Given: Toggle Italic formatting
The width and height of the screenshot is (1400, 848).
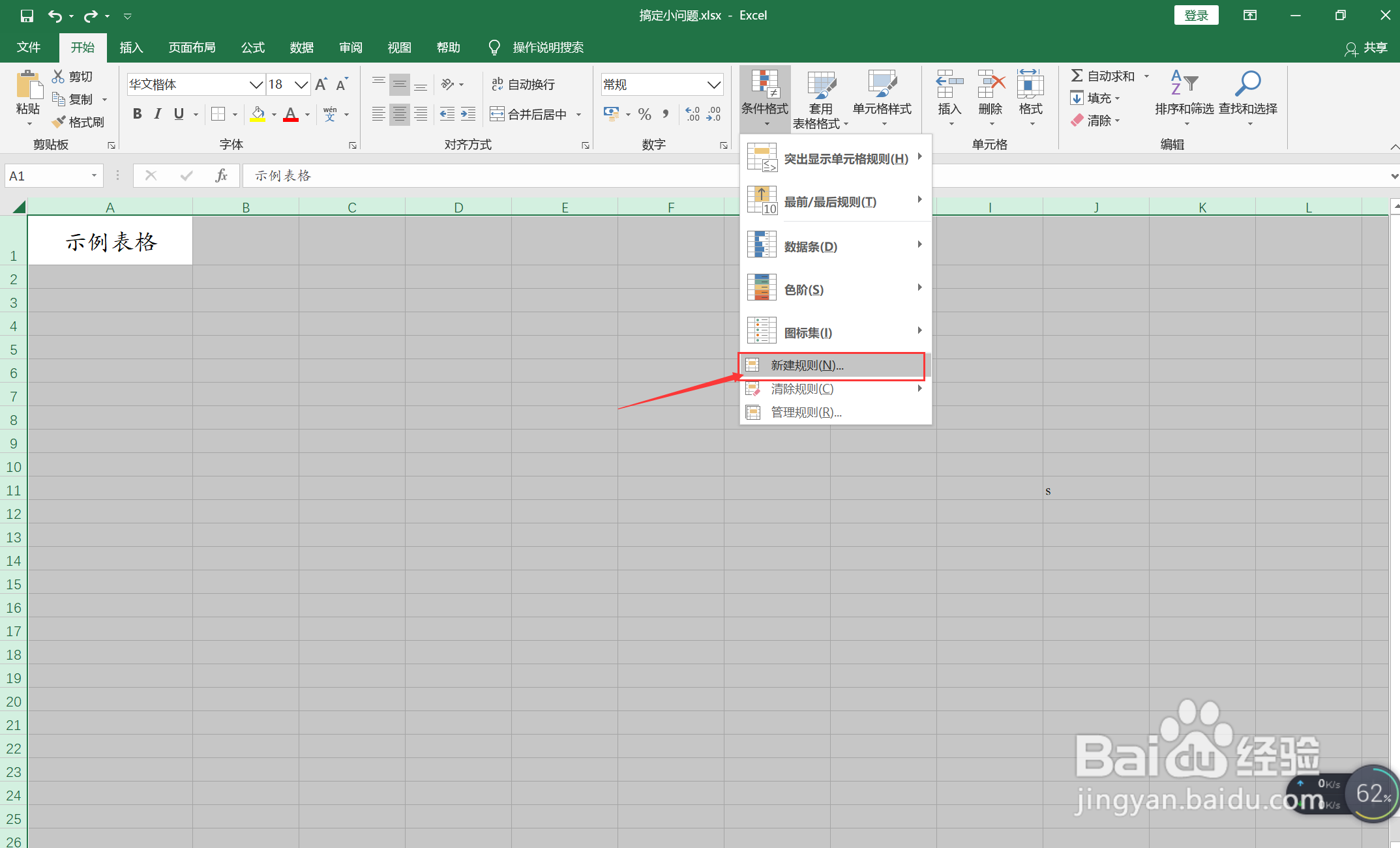Looking at the screenshot, I should [x=158, y=114].
